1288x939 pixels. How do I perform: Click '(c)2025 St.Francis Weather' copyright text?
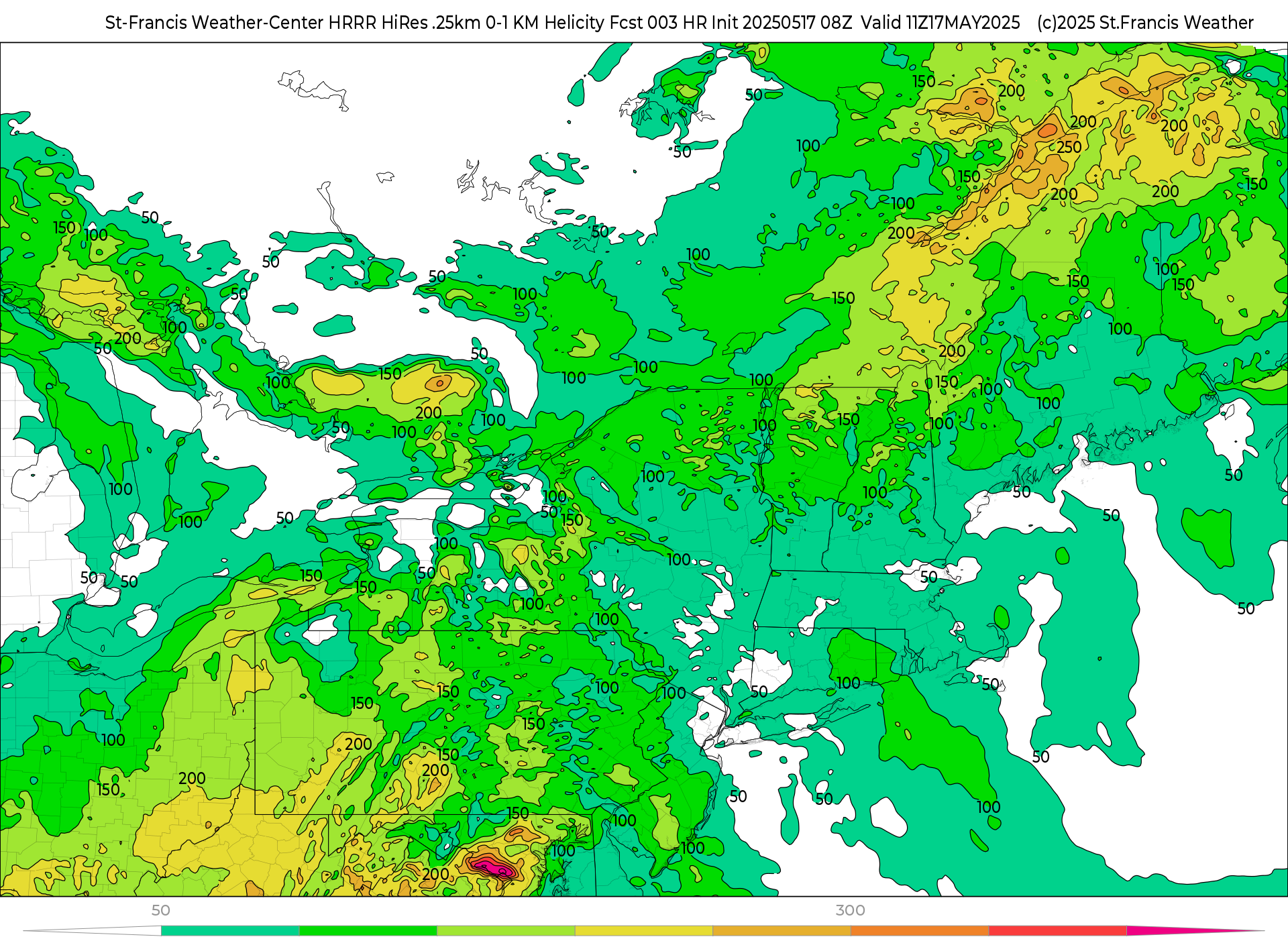point(1145,23)
